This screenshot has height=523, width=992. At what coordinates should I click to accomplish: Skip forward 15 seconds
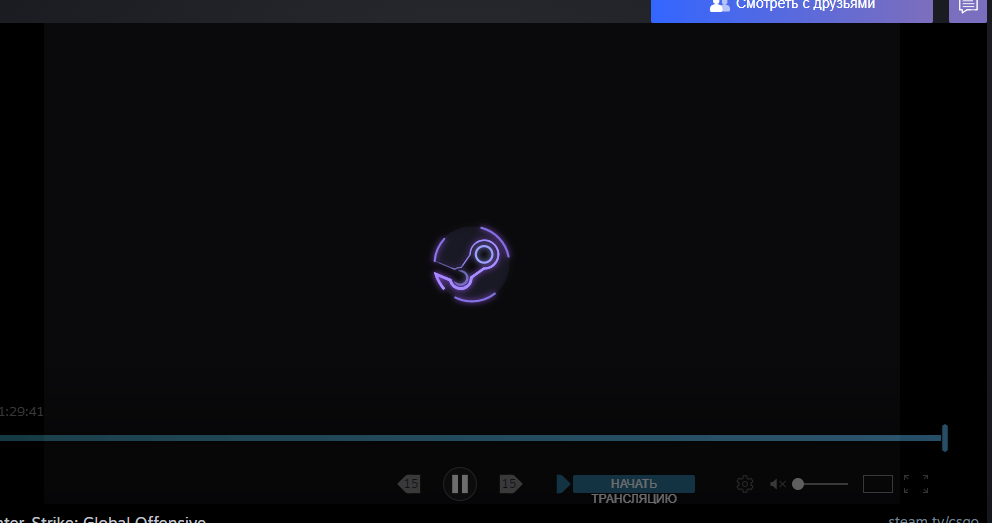[x=511, y=484]
